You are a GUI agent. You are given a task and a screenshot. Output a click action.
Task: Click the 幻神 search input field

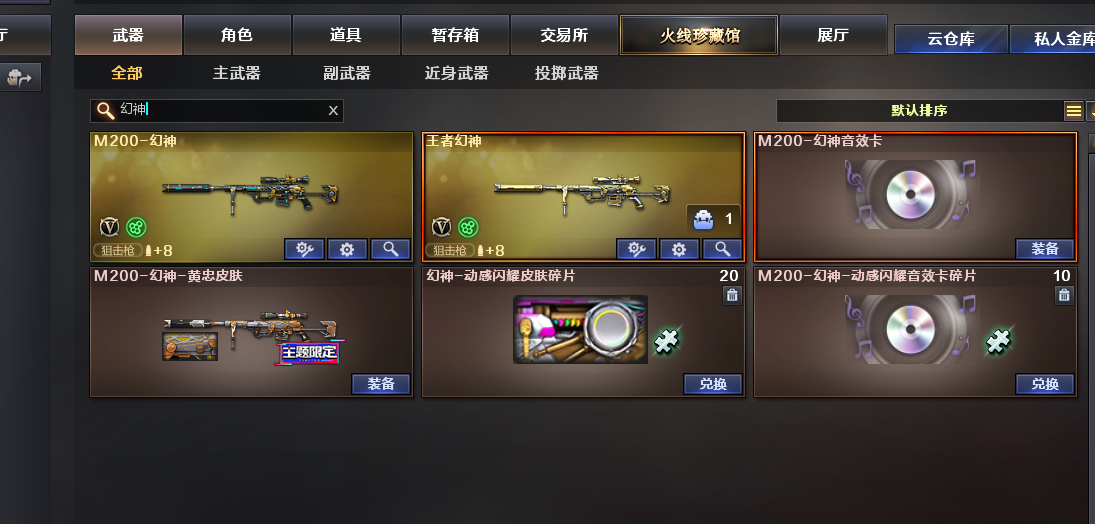[216, 110]
